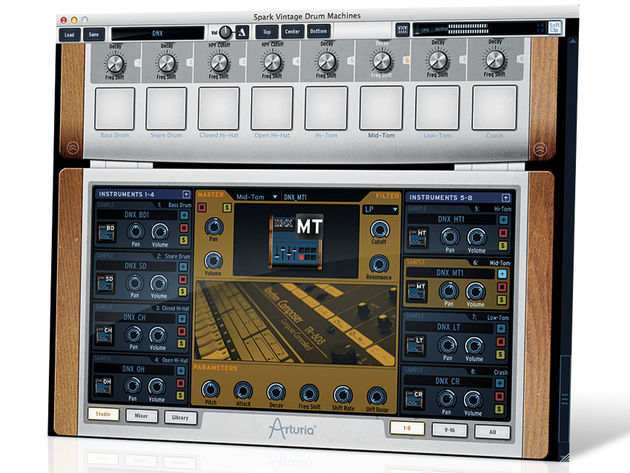Mute the Open Hi-Hat instrument
The height and width of the screenshot is (473, 630).
[181, 383]
